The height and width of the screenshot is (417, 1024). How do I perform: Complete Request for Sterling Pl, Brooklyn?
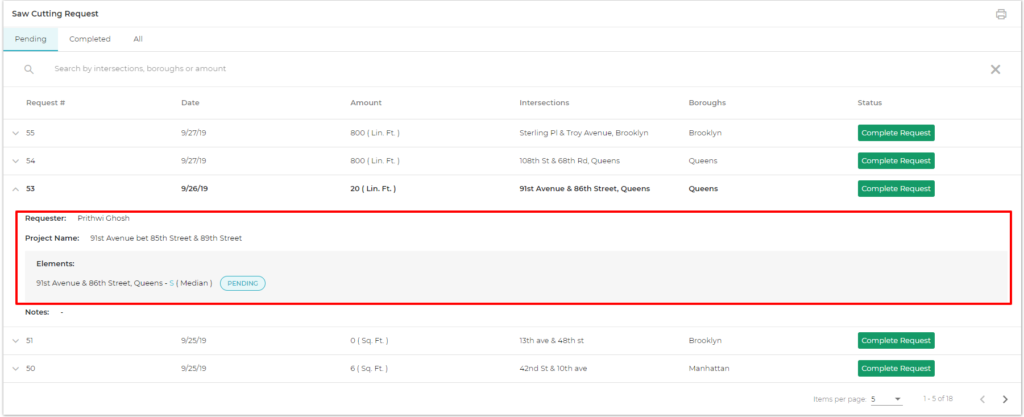pyautogui.click(x=895, y=133)
